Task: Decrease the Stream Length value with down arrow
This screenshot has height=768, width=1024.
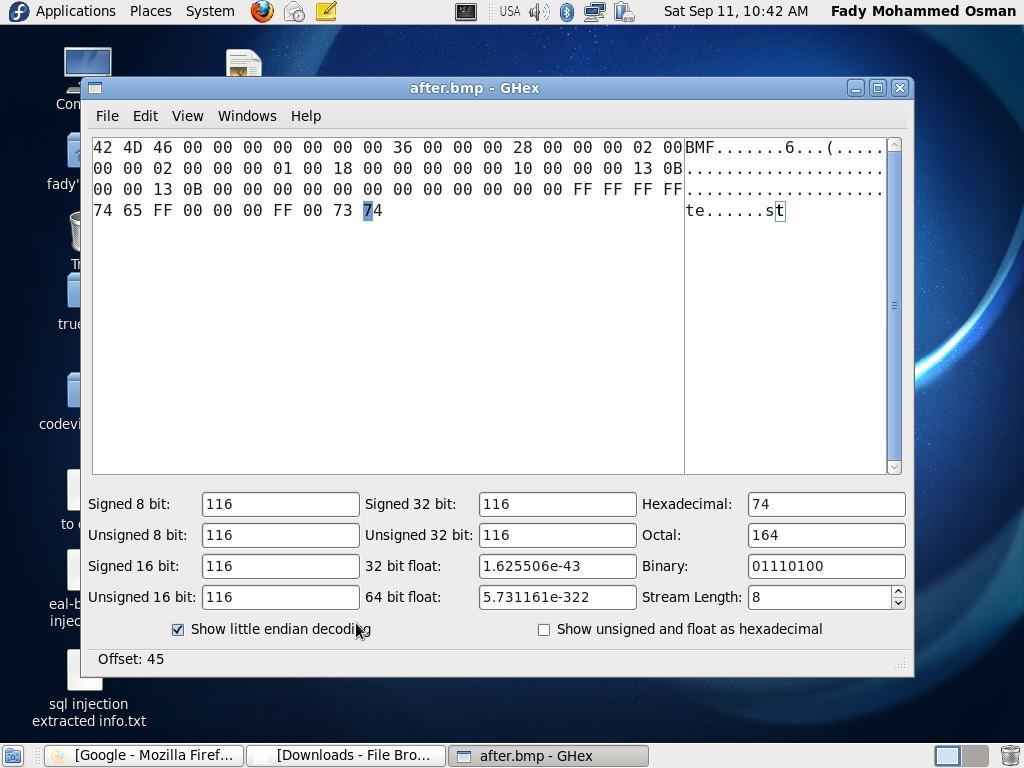Action: coord(898,603)
